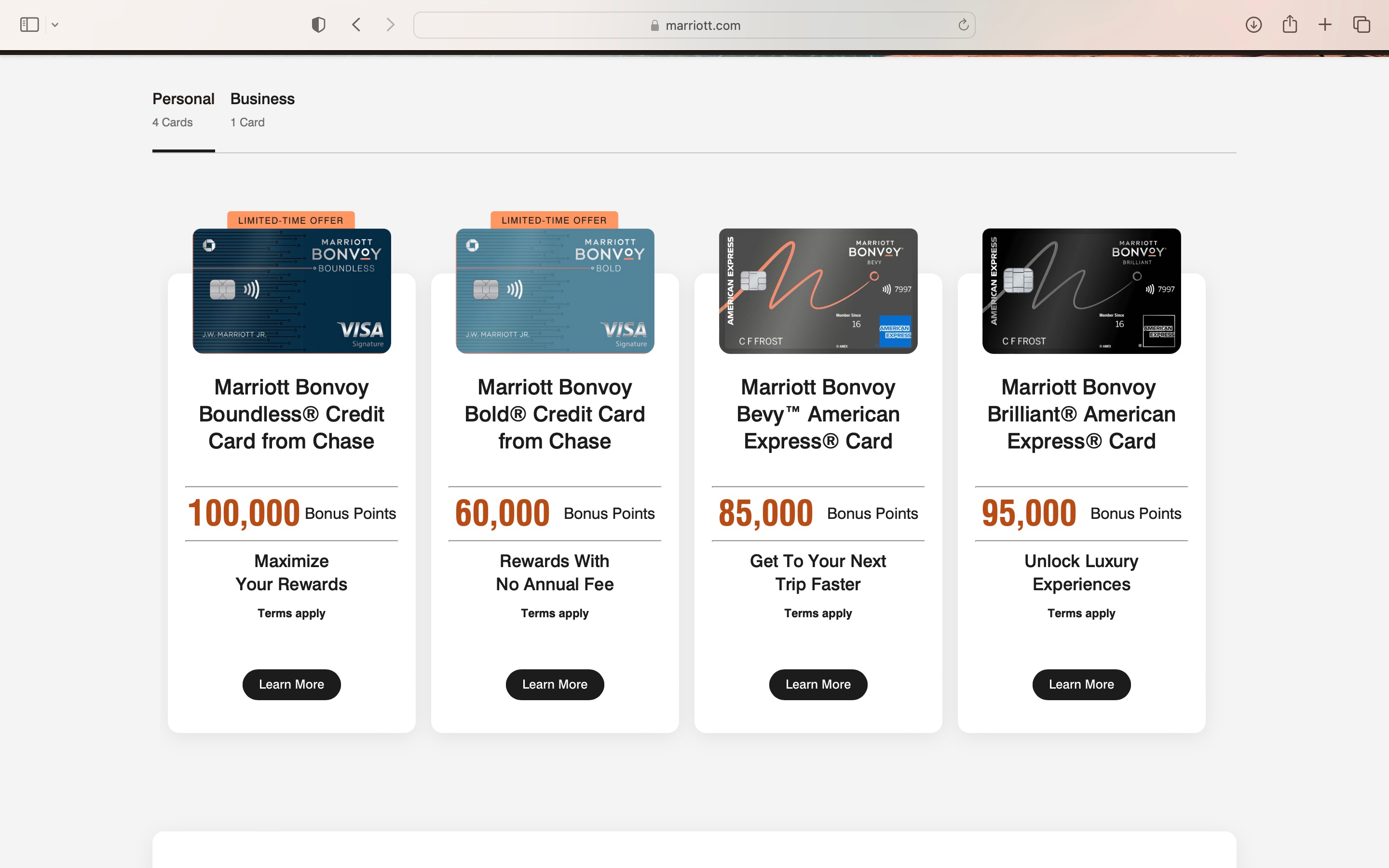Click the 100,000 Bonus Points text
1389x868 pixels.
[x=292, y=513]
